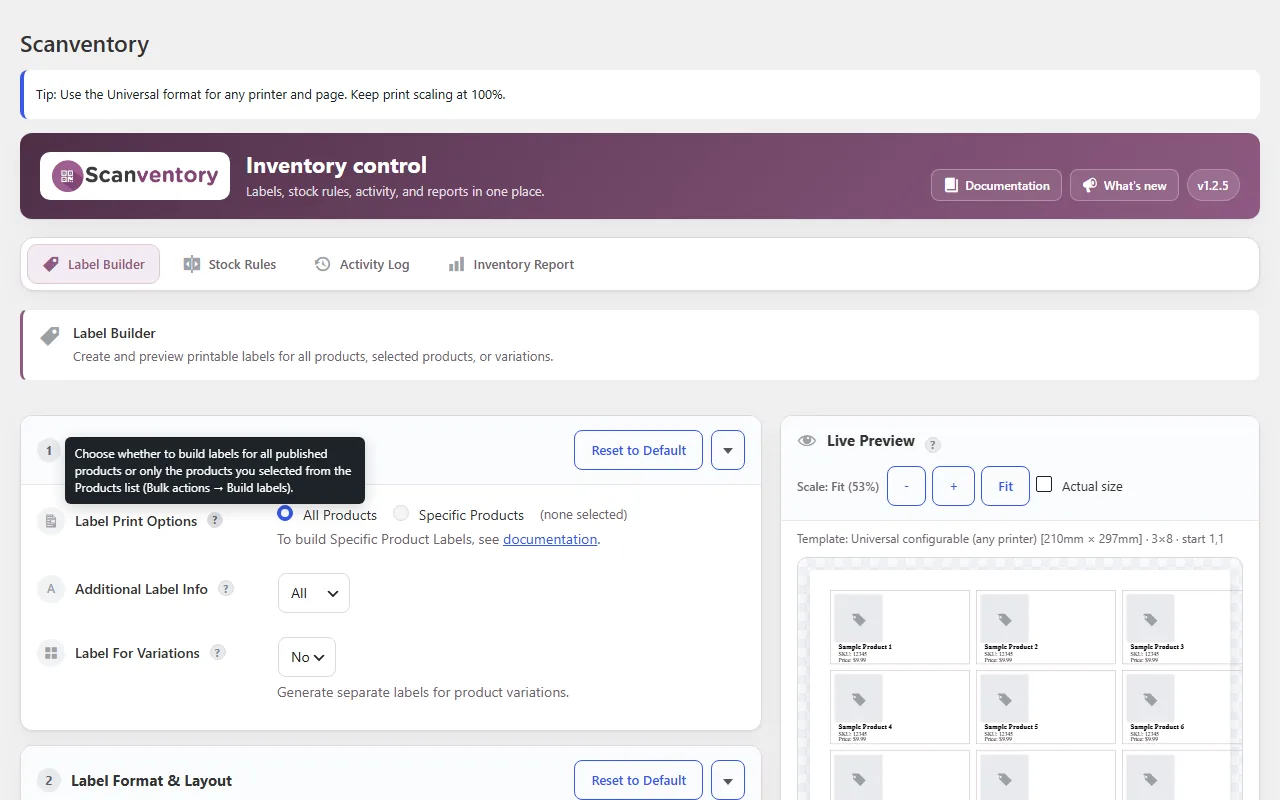
Task: Collapse the Label Format & Layout section arrow
Action: click(728, 780)
